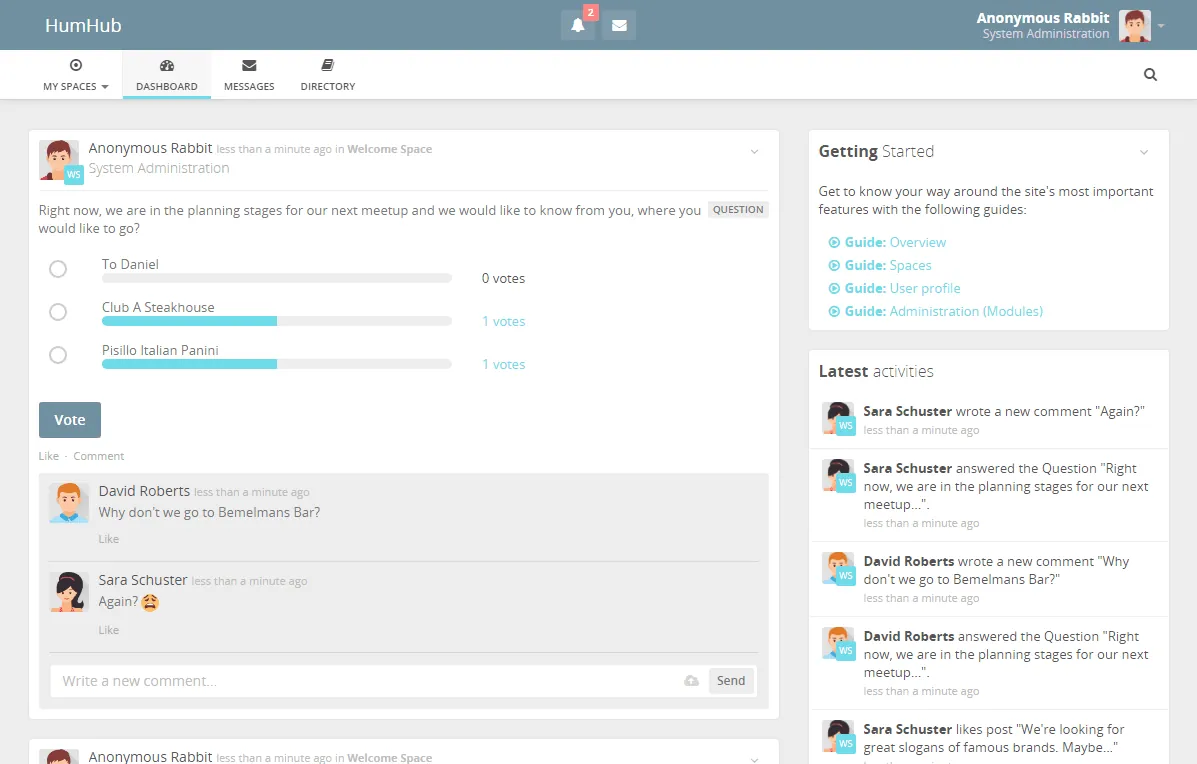
Task: Open the user account menu caret
Action: point(1161,25)
